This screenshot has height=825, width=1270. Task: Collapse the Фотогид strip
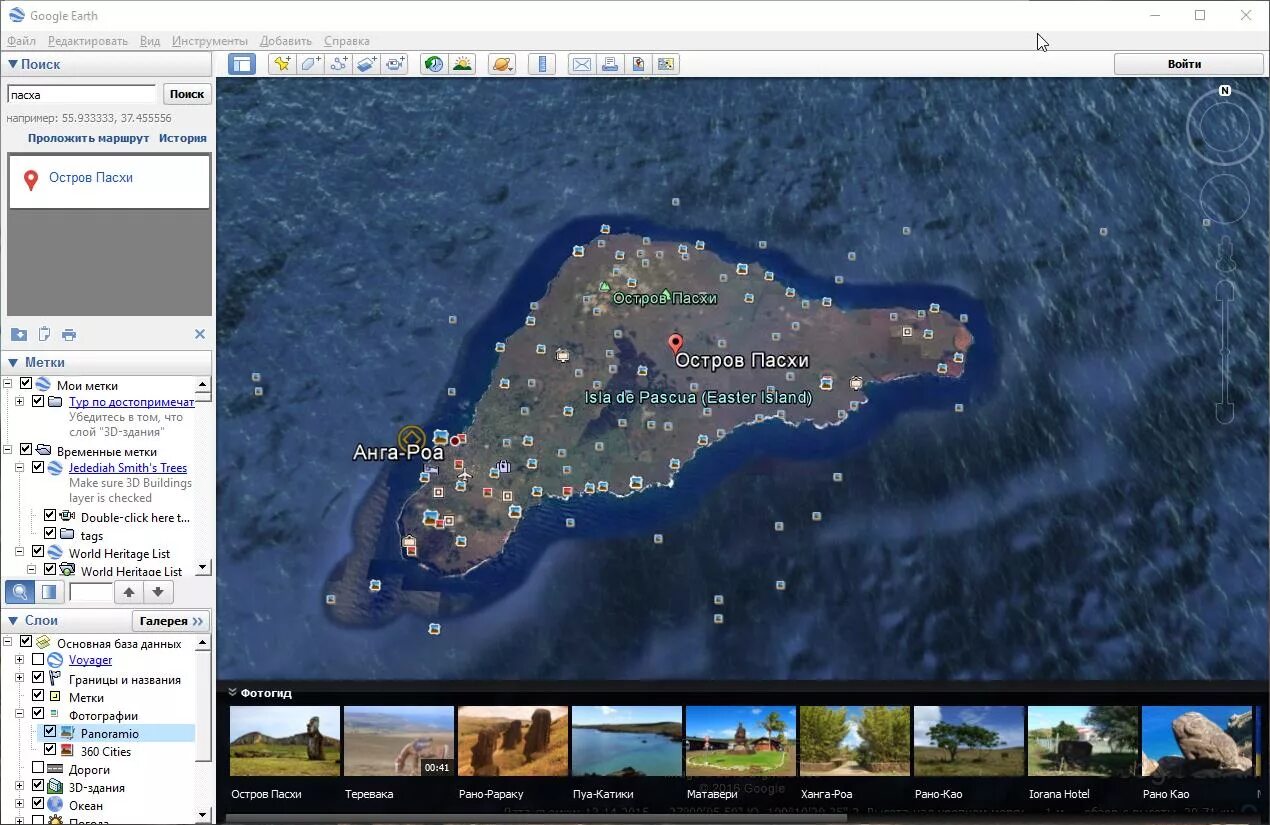232,692
